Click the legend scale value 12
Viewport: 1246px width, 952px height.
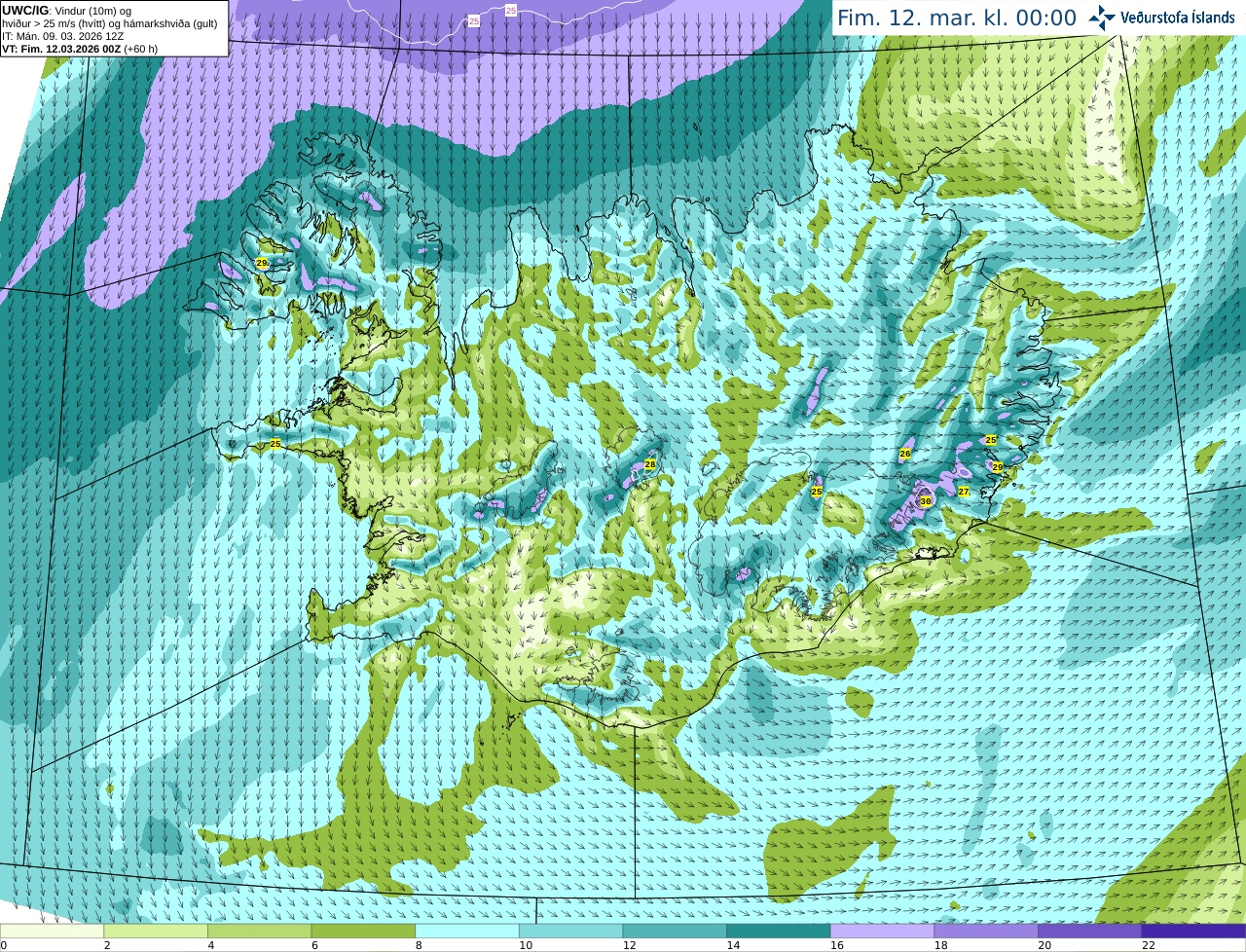click(x=629, y=945)
